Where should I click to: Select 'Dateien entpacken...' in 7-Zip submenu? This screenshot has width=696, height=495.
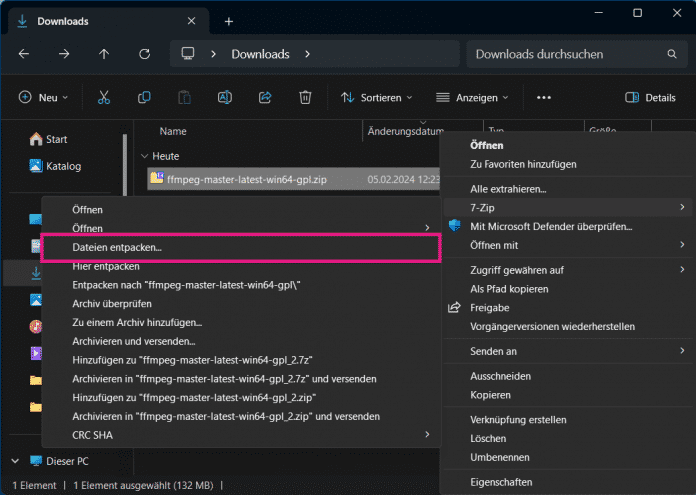117,246
